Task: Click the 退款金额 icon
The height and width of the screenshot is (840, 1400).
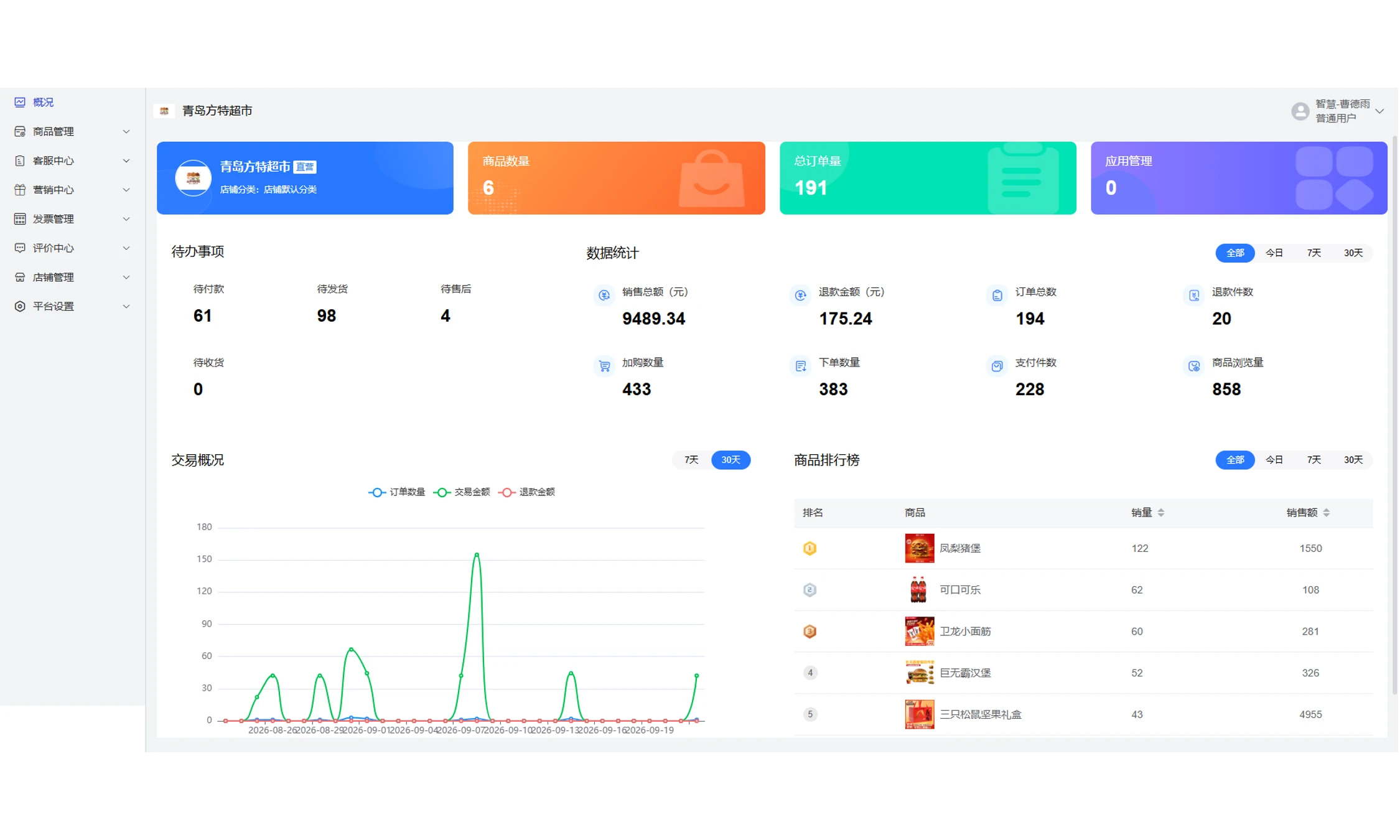Action: 801,295
